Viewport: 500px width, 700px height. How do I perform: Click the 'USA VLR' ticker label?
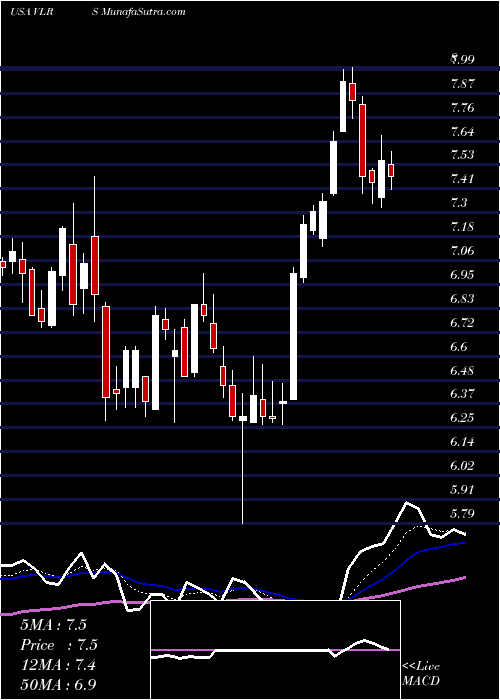tap(31, 12)
